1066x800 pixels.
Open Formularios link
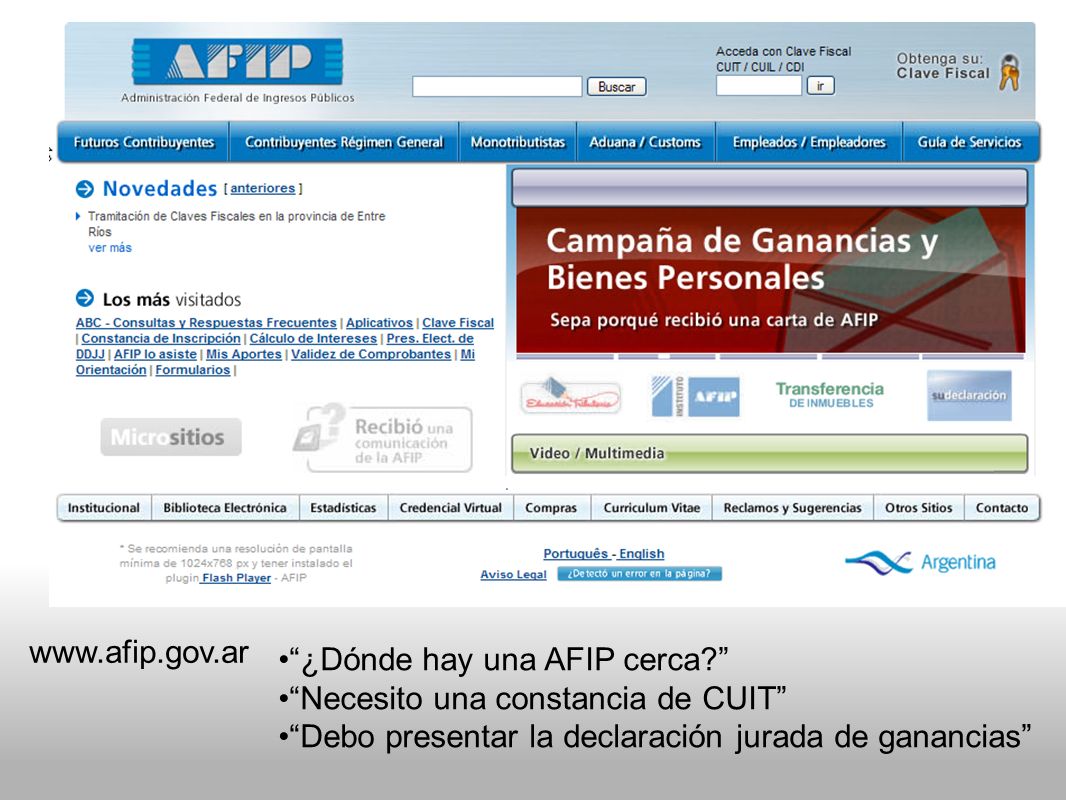coord(192,370)
